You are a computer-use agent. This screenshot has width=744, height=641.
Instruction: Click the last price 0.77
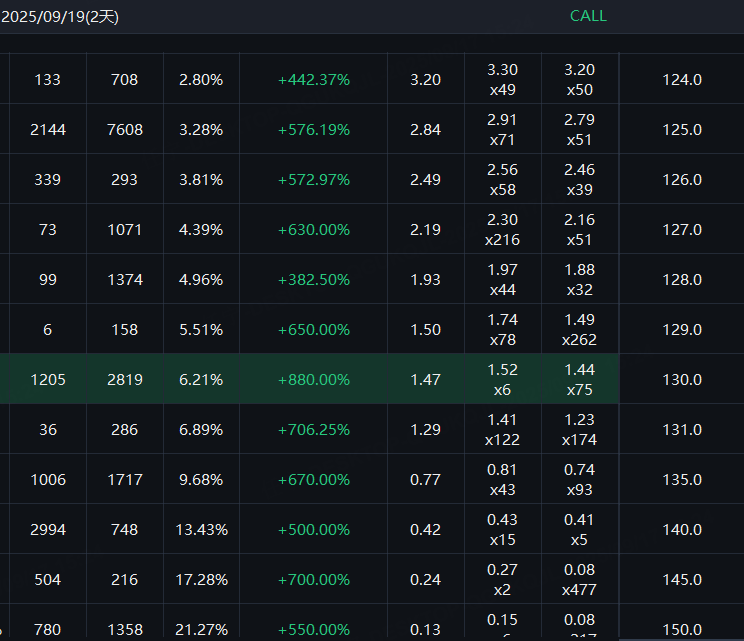click(426, 480)
